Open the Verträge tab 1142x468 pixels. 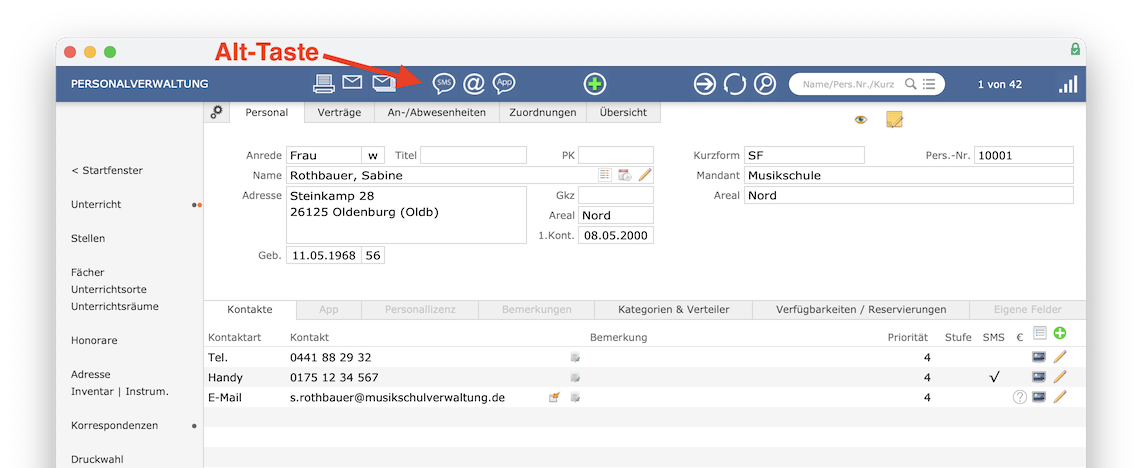tap(339, 112)
